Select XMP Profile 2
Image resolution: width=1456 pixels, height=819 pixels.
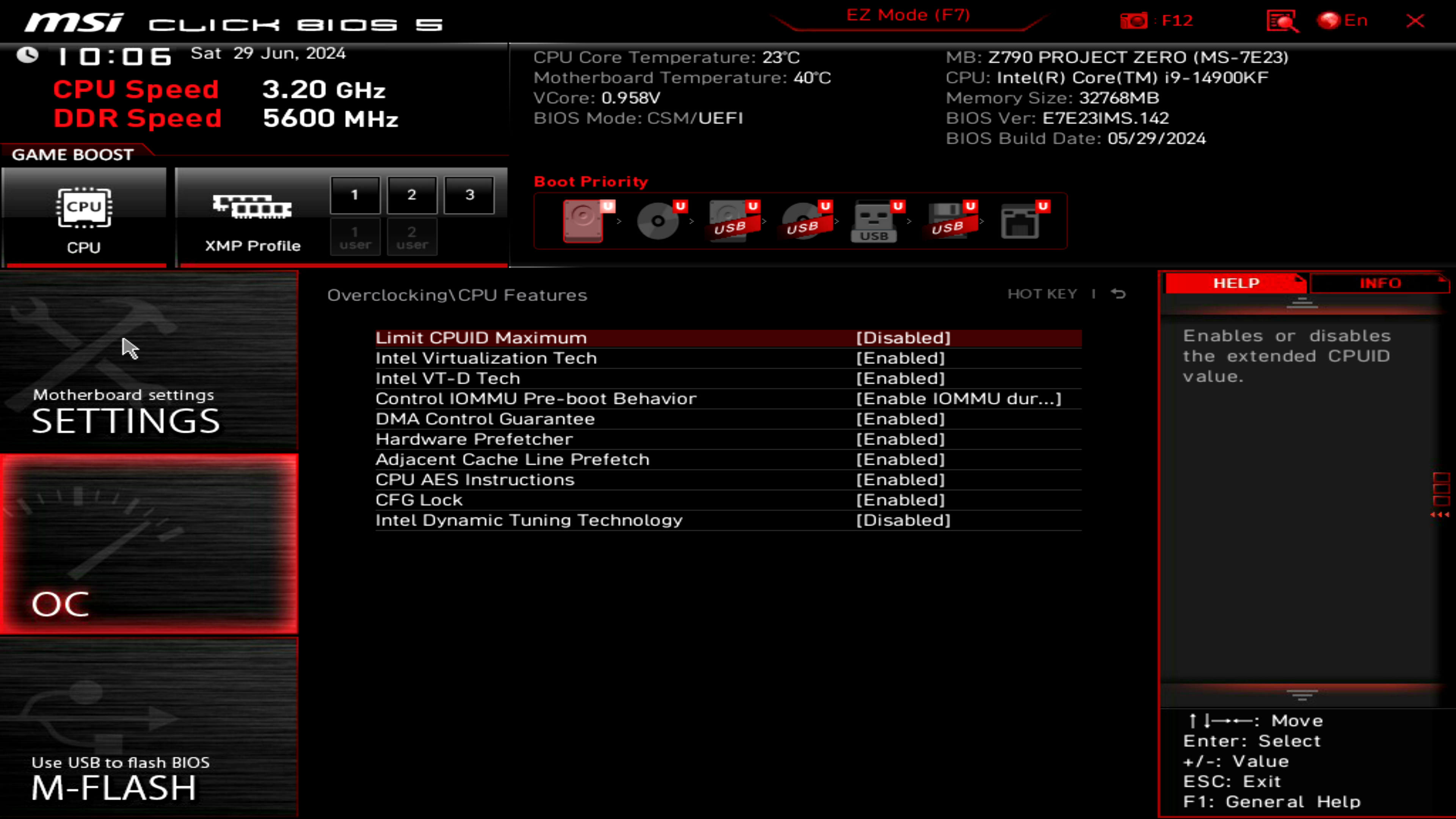tap(412, 195)
